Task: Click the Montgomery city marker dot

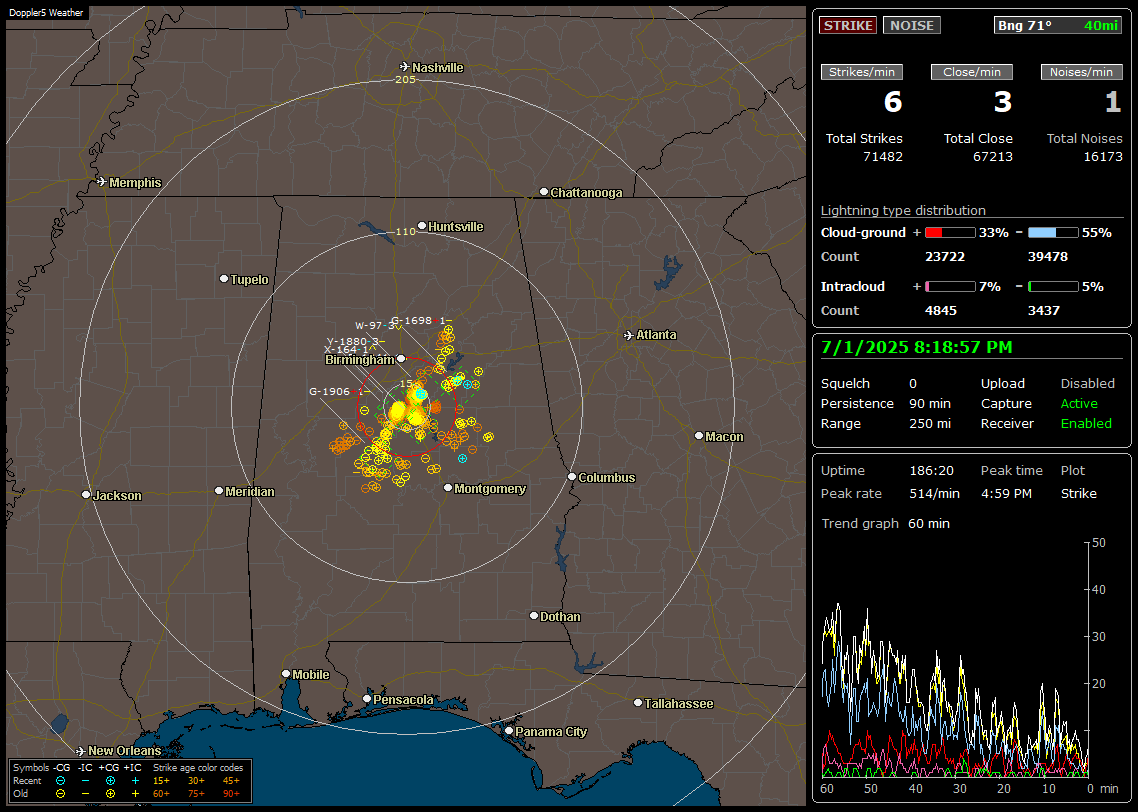Action: [448, 488]
